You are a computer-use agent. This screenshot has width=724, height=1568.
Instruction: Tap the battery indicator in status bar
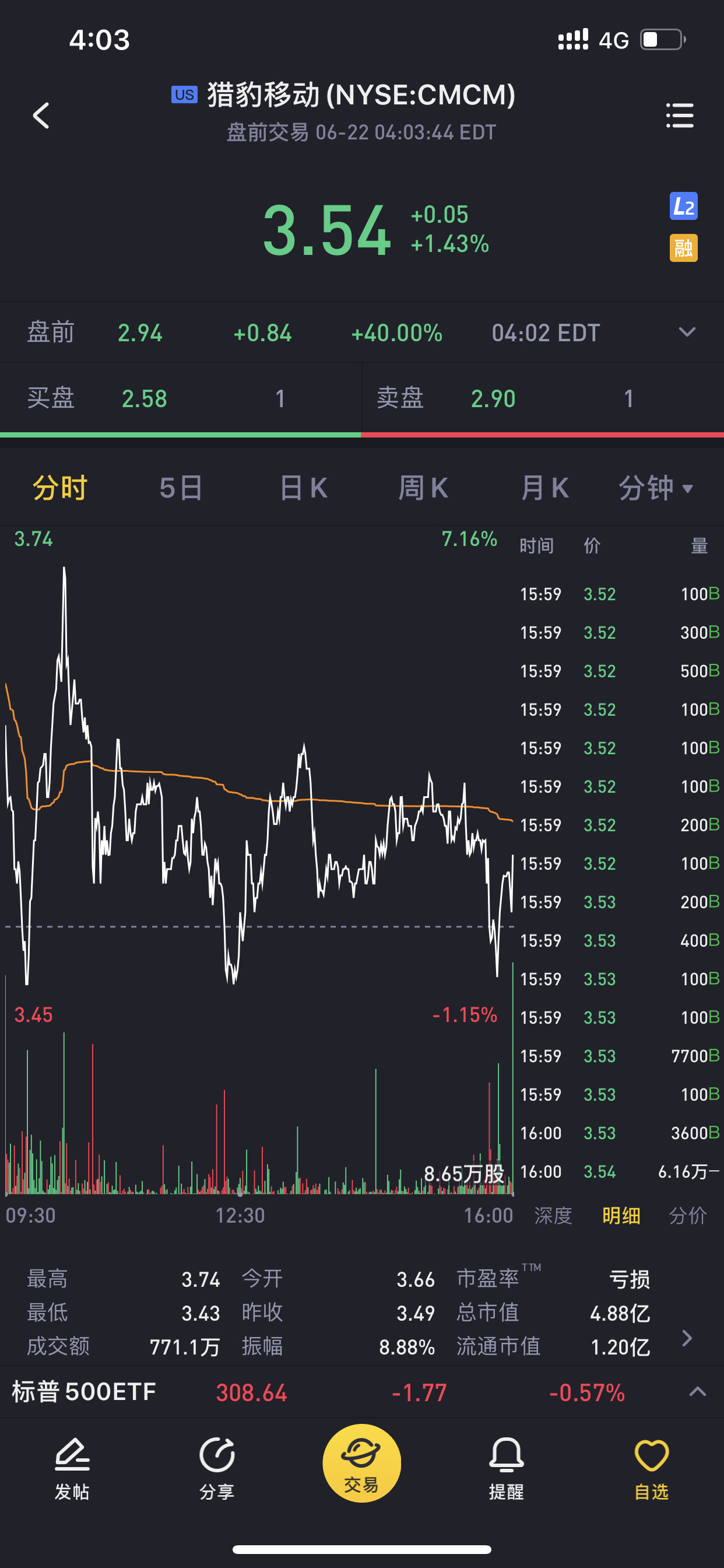(663, 40)
